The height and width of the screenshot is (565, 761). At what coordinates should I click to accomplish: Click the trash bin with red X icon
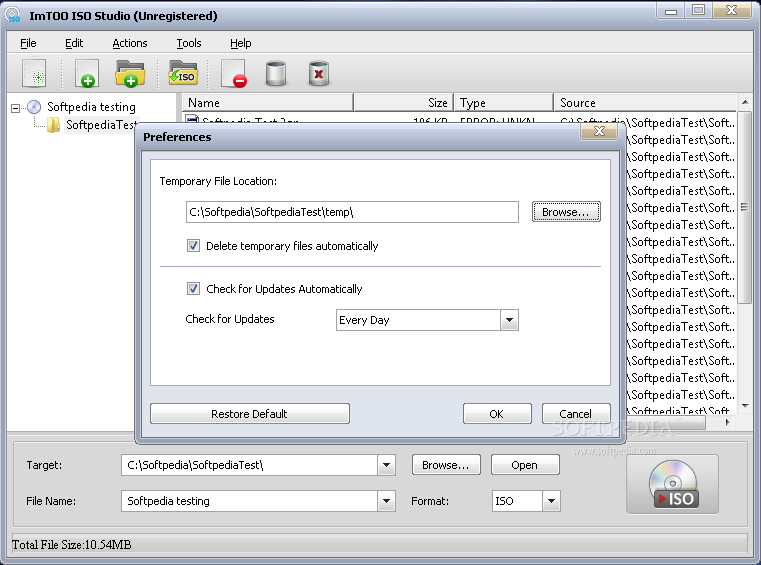coord(319,74)
